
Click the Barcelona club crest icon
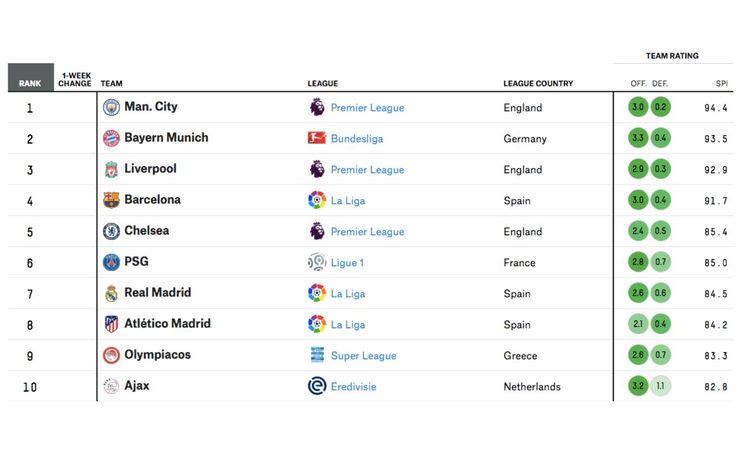click(x=111, y=200)
